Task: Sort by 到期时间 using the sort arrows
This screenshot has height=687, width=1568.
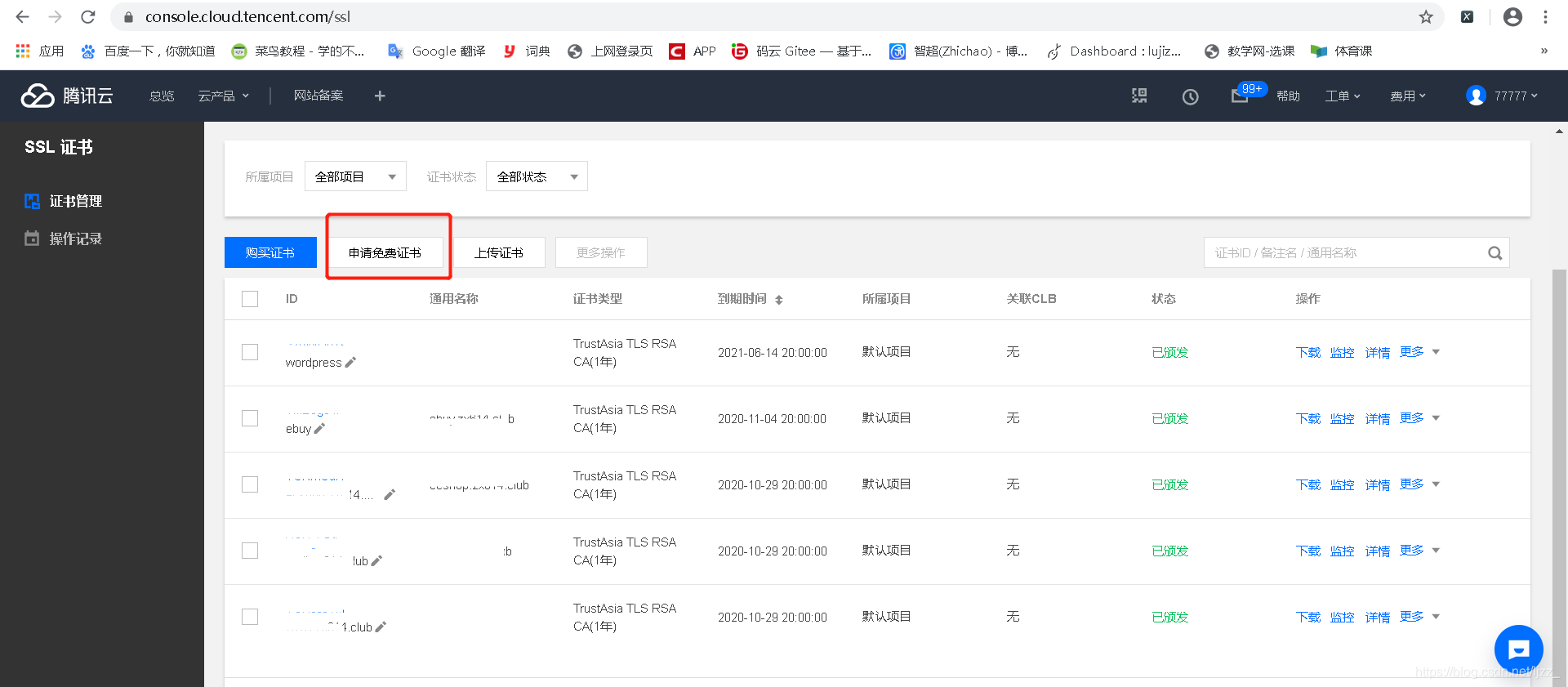Action: 779,300
